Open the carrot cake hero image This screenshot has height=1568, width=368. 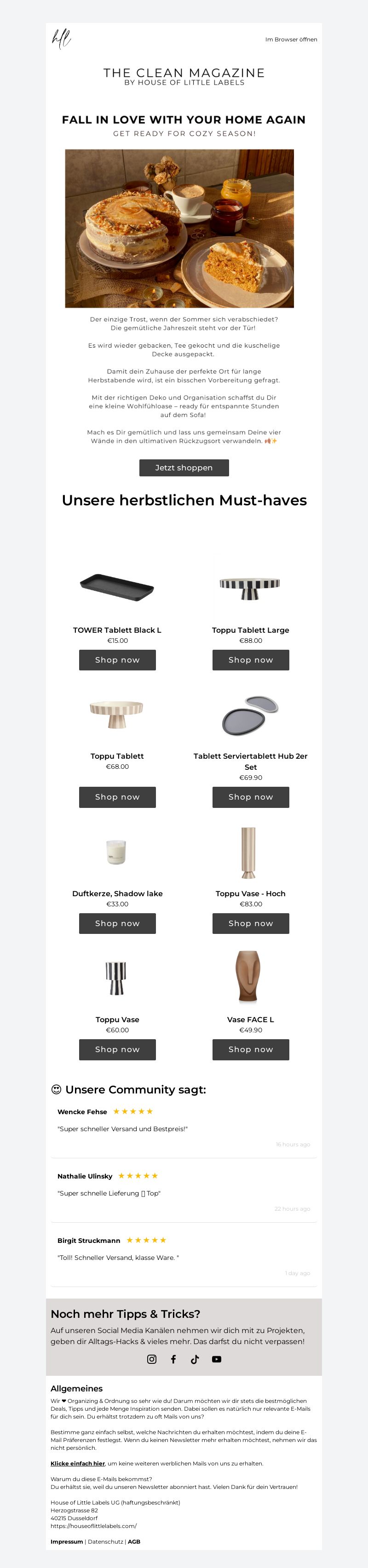[x=180, y=228]
